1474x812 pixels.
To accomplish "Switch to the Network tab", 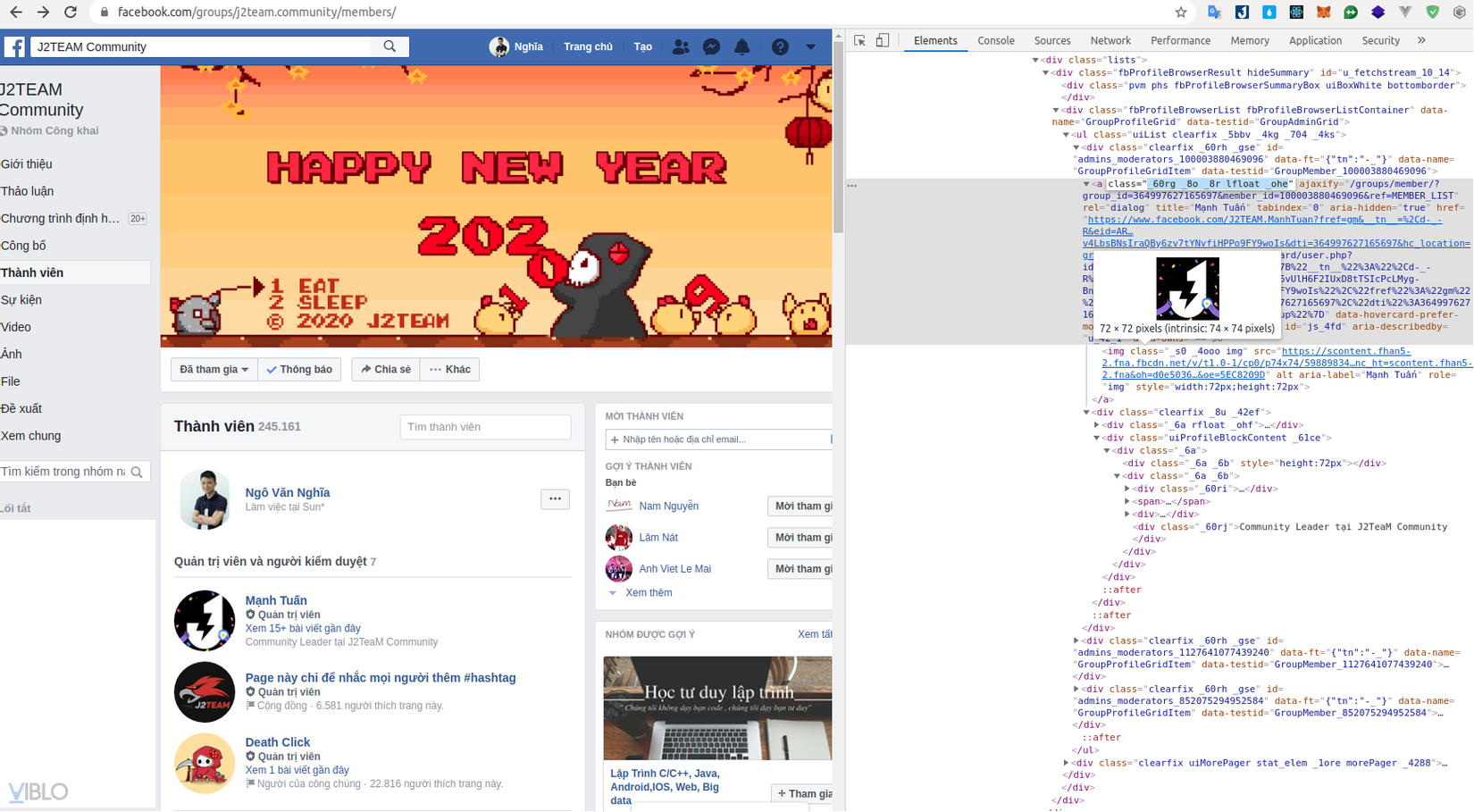I will point(1110,41).
